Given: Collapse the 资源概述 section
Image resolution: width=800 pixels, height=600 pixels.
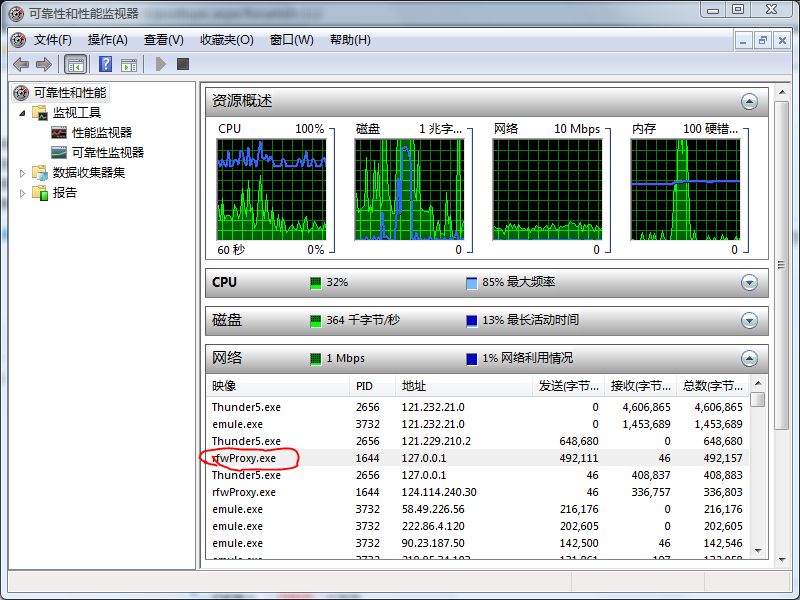Looking at the screenshot, I should (x=749, y=102).
